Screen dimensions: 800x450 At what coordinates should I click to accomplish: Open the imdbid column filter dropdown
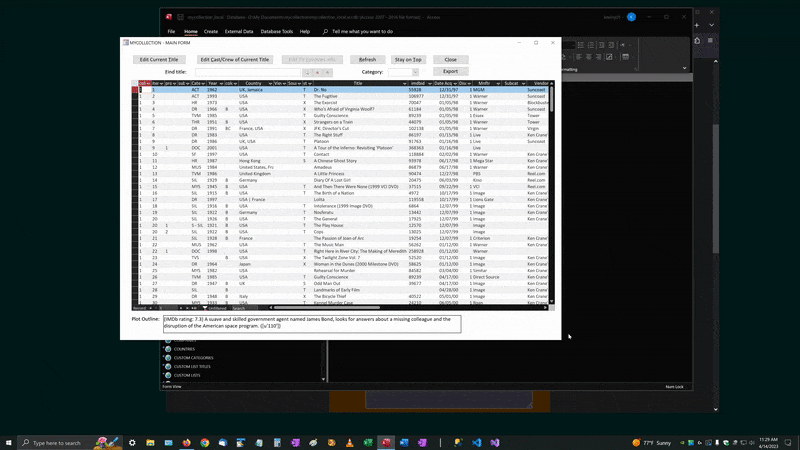coord(430,83)
